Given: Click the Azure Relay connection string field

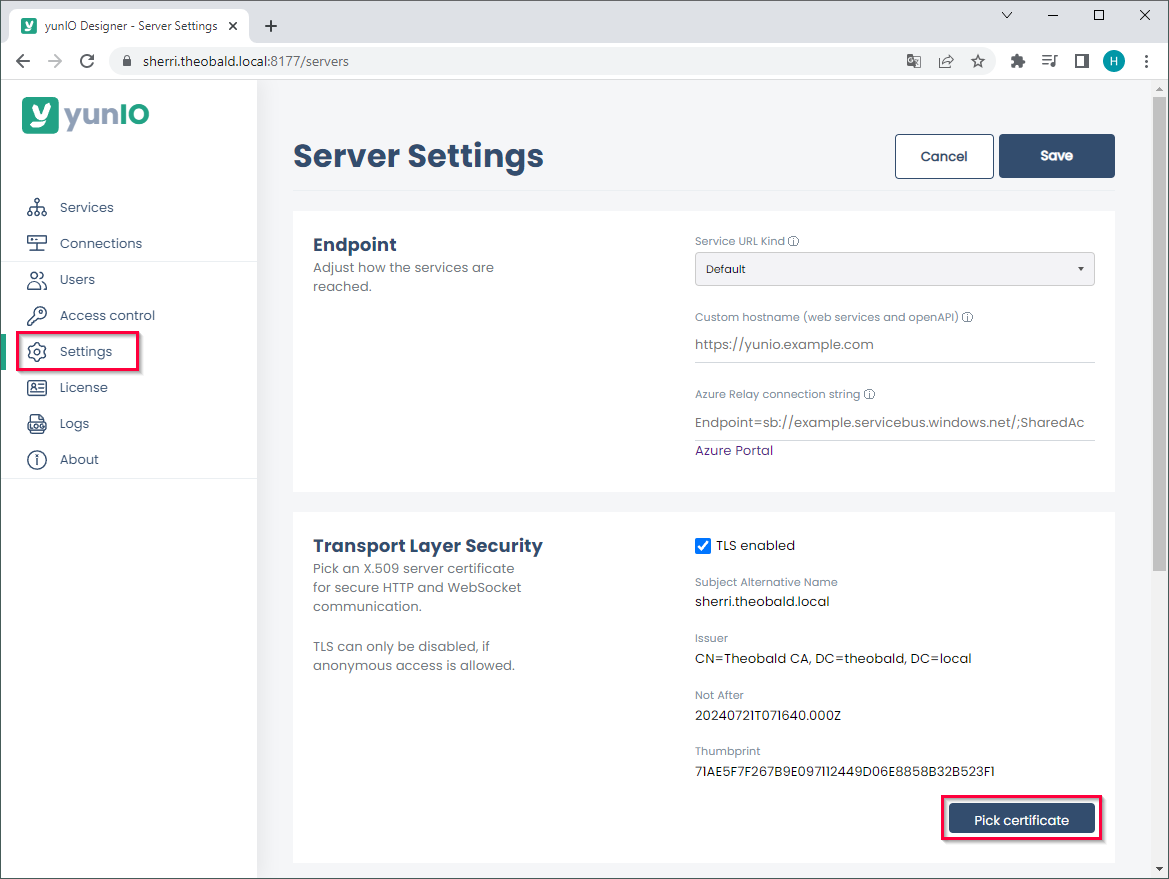Looking at the screenshot, I should point(894,423).
